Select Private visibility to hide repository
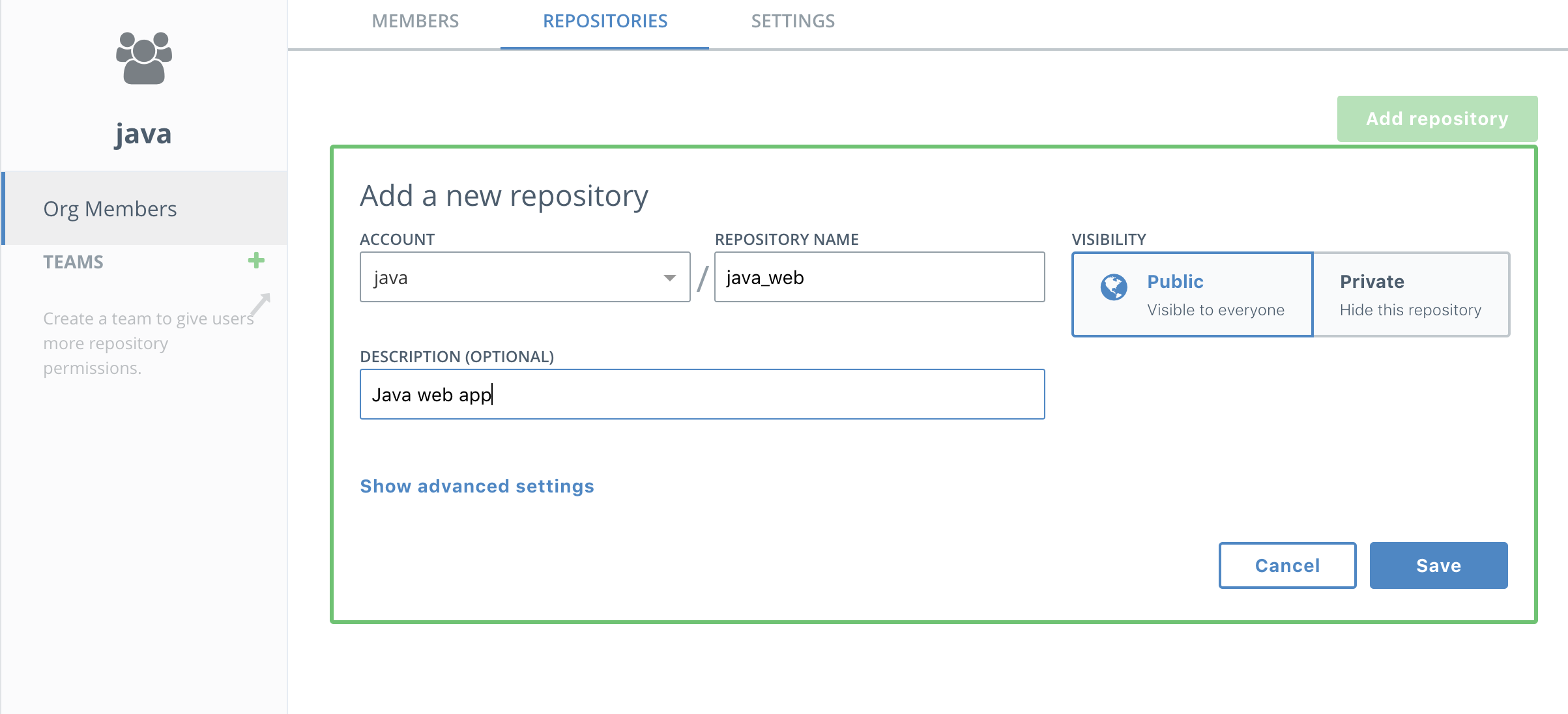 pos(1411,294)
